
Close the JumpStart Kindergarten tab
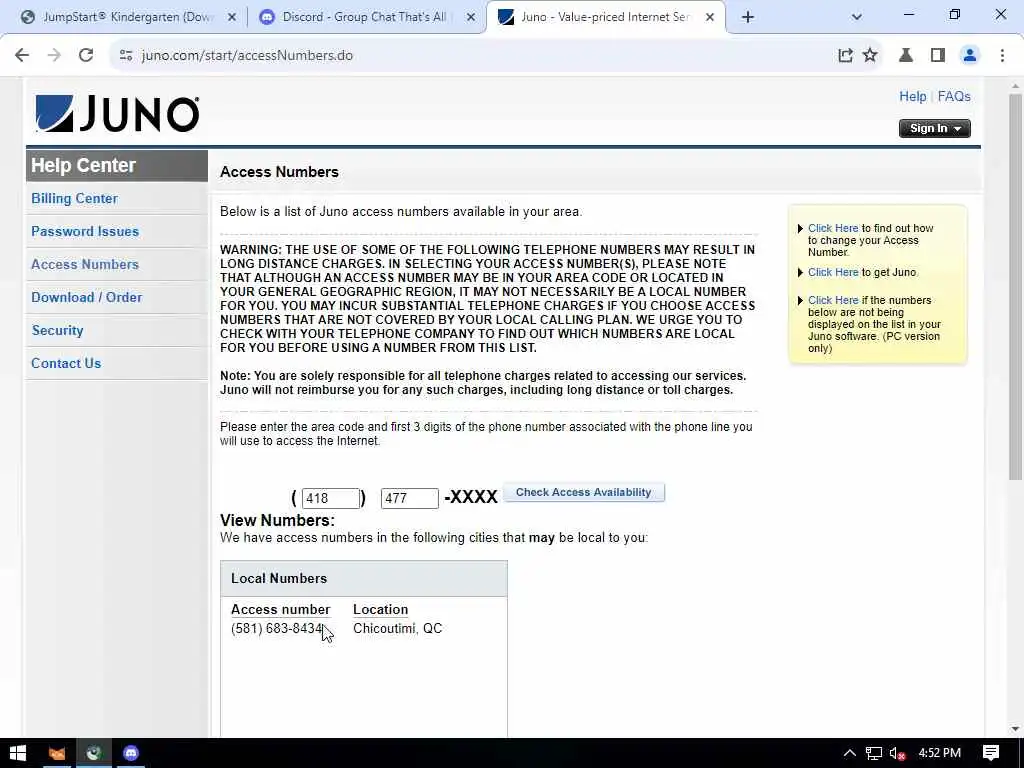point(232,18)
